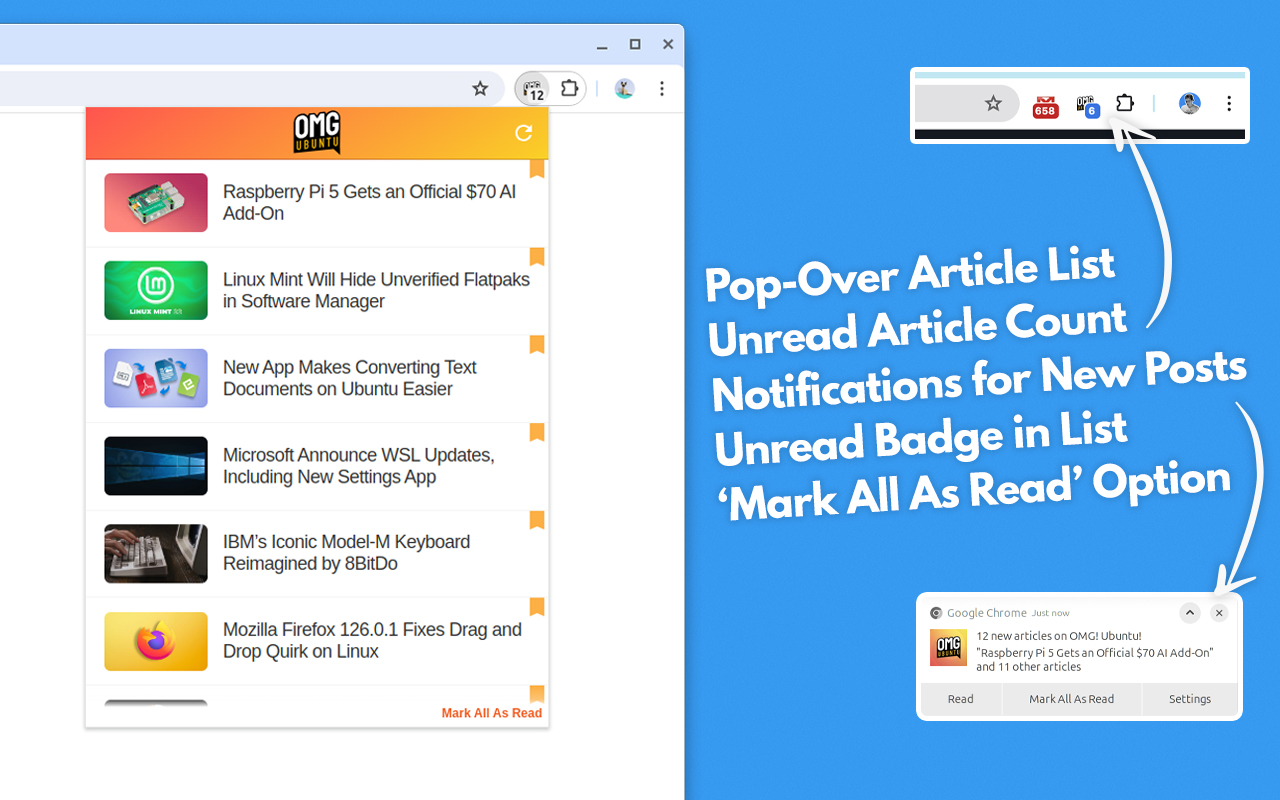The height and width of the screenshot is (800, 1280).
Task: Open Firefox logo thumbnail image
Action: (156, 641)
